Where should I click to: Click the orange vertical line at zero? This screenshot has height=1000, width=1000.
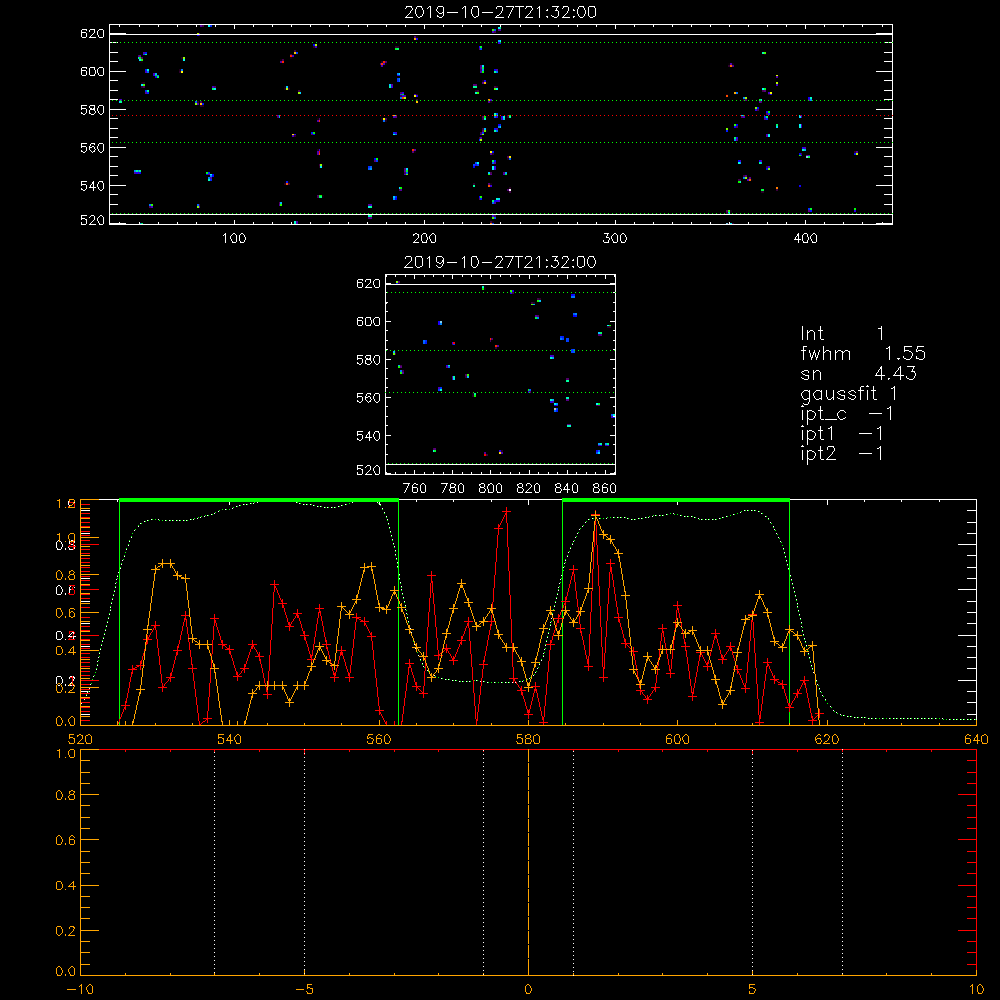[528, 862]
